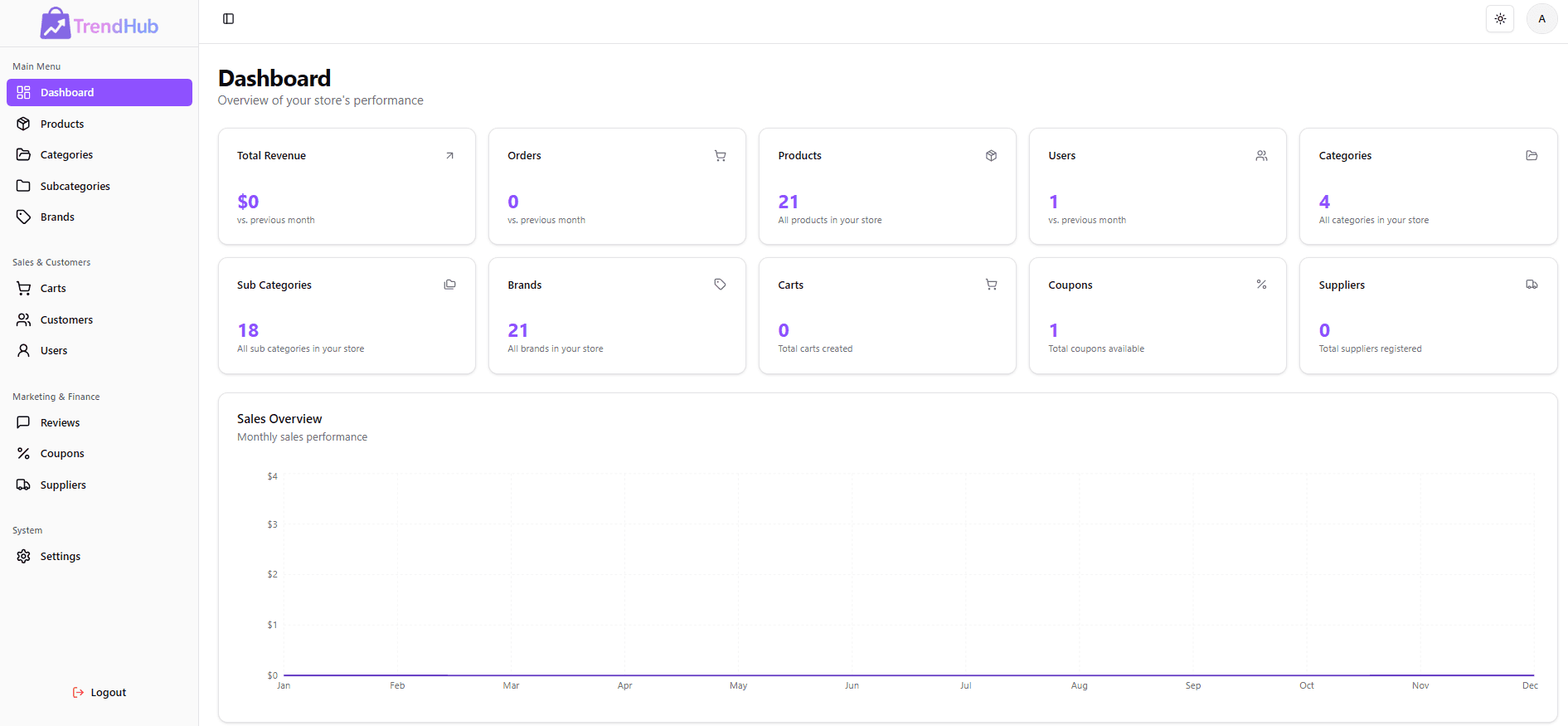This screenshot has height=726, width=1568.
Task: Open Brands in sidebar menu
Action: coord(100,217)
